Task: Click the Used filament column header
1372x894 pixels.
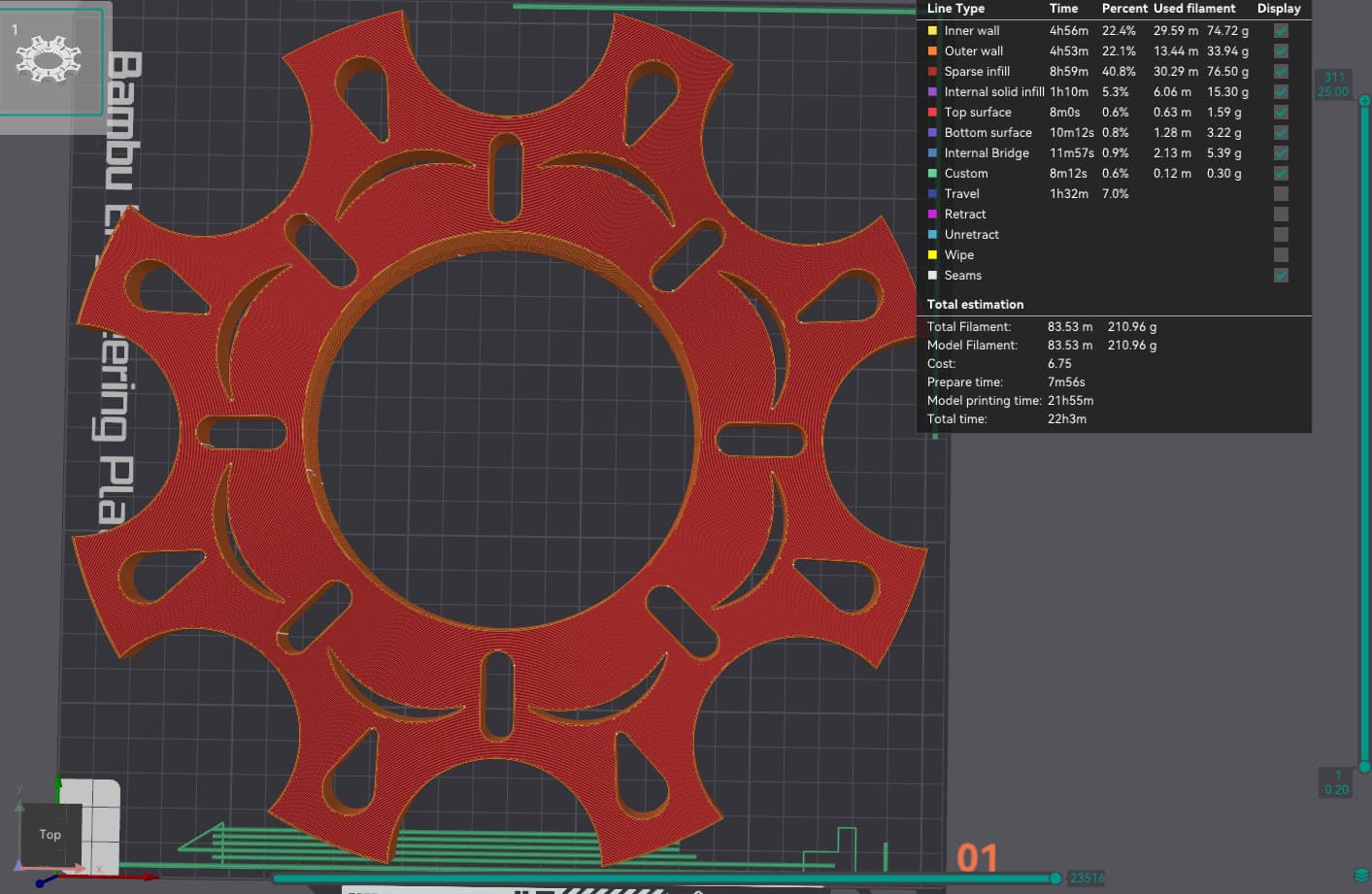Action: pos(1194,9)
